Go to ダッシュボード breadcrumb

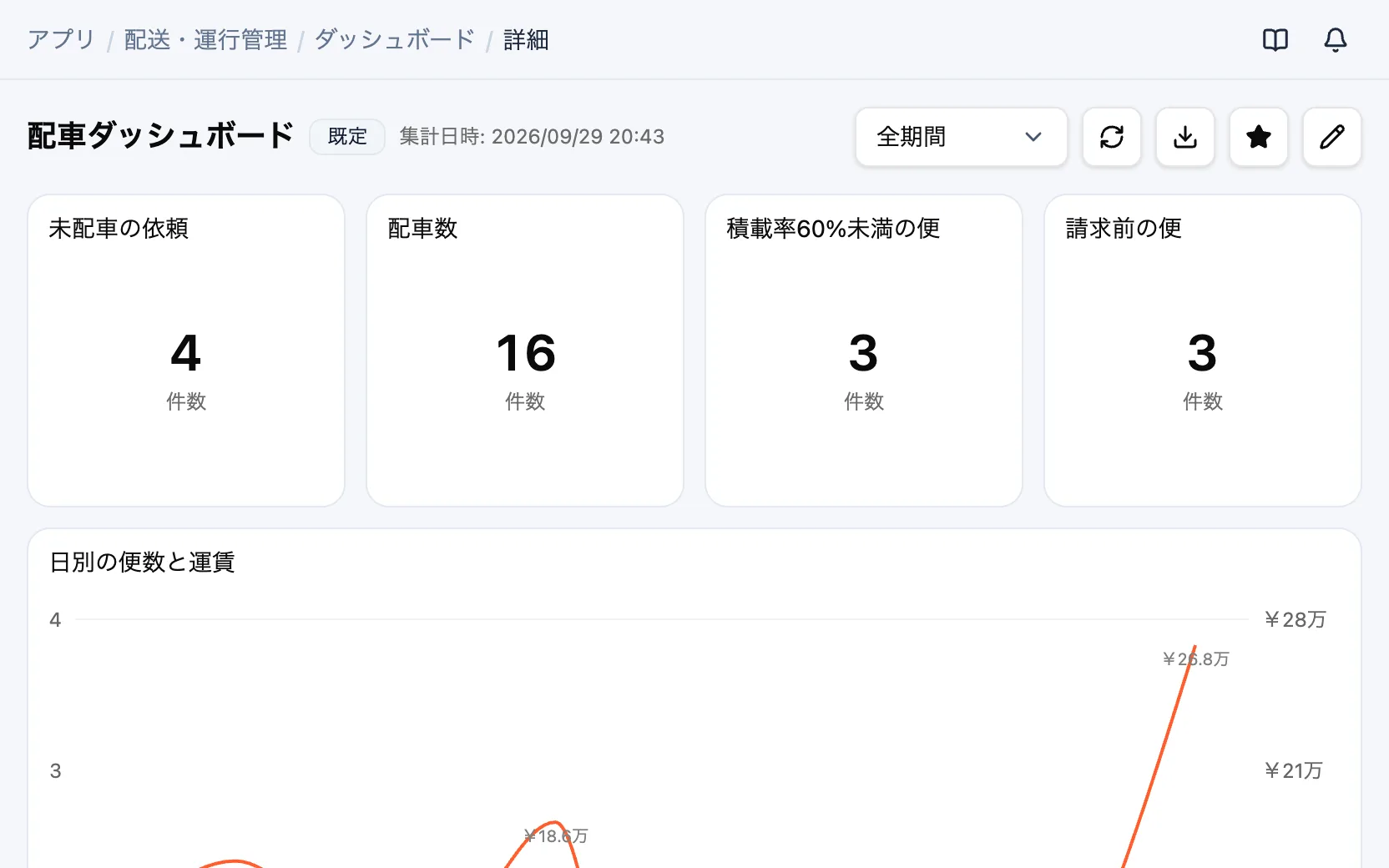(x=395, y=39)
